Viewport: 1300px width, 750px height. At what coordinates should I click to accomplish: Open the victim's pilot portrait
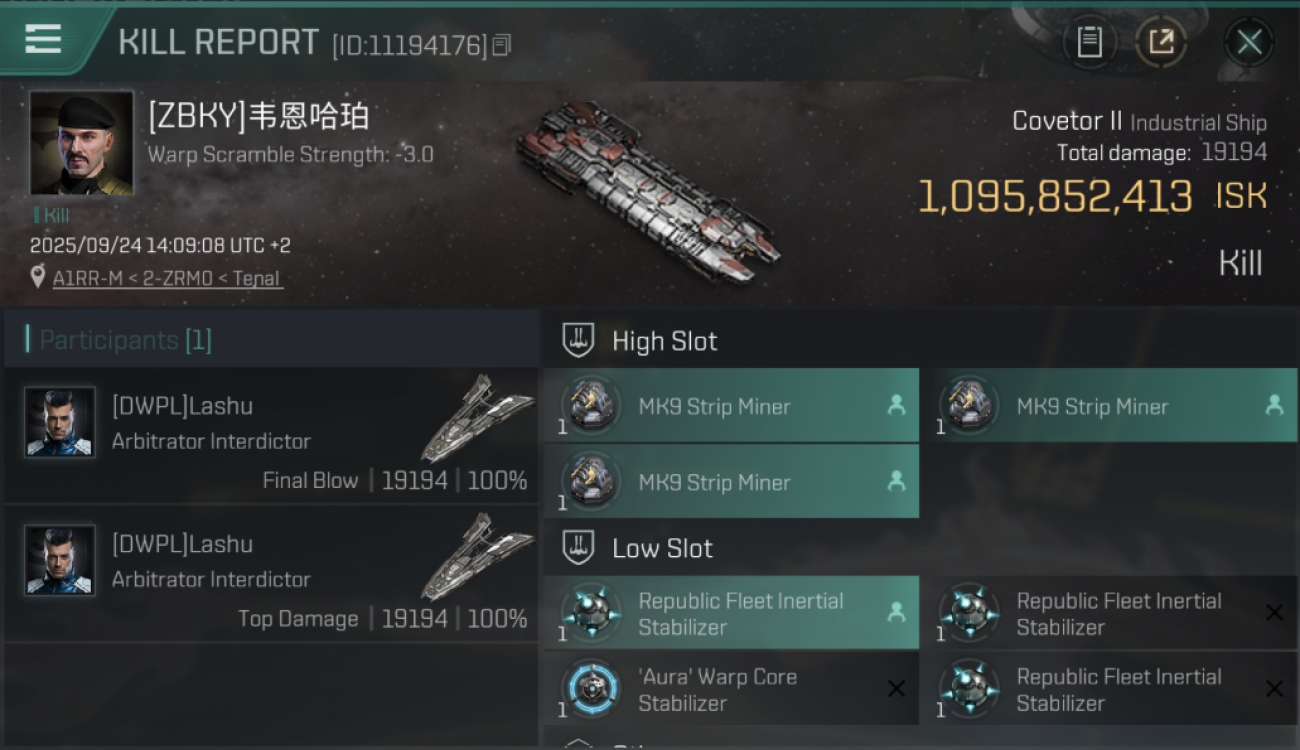[x=81, y=143]
